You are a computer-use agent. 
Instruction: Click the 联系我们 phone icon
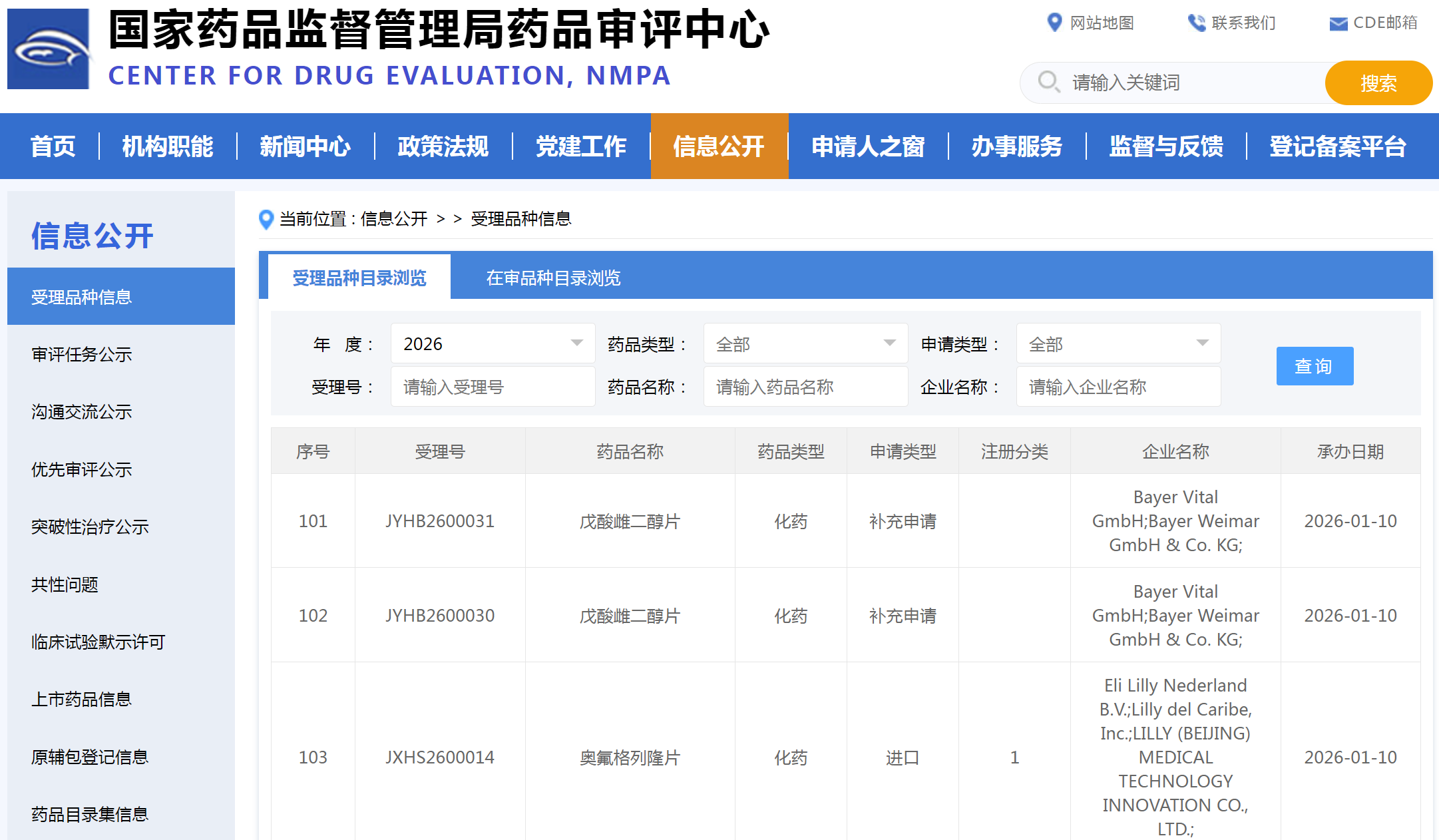(x=1196, y=23)
